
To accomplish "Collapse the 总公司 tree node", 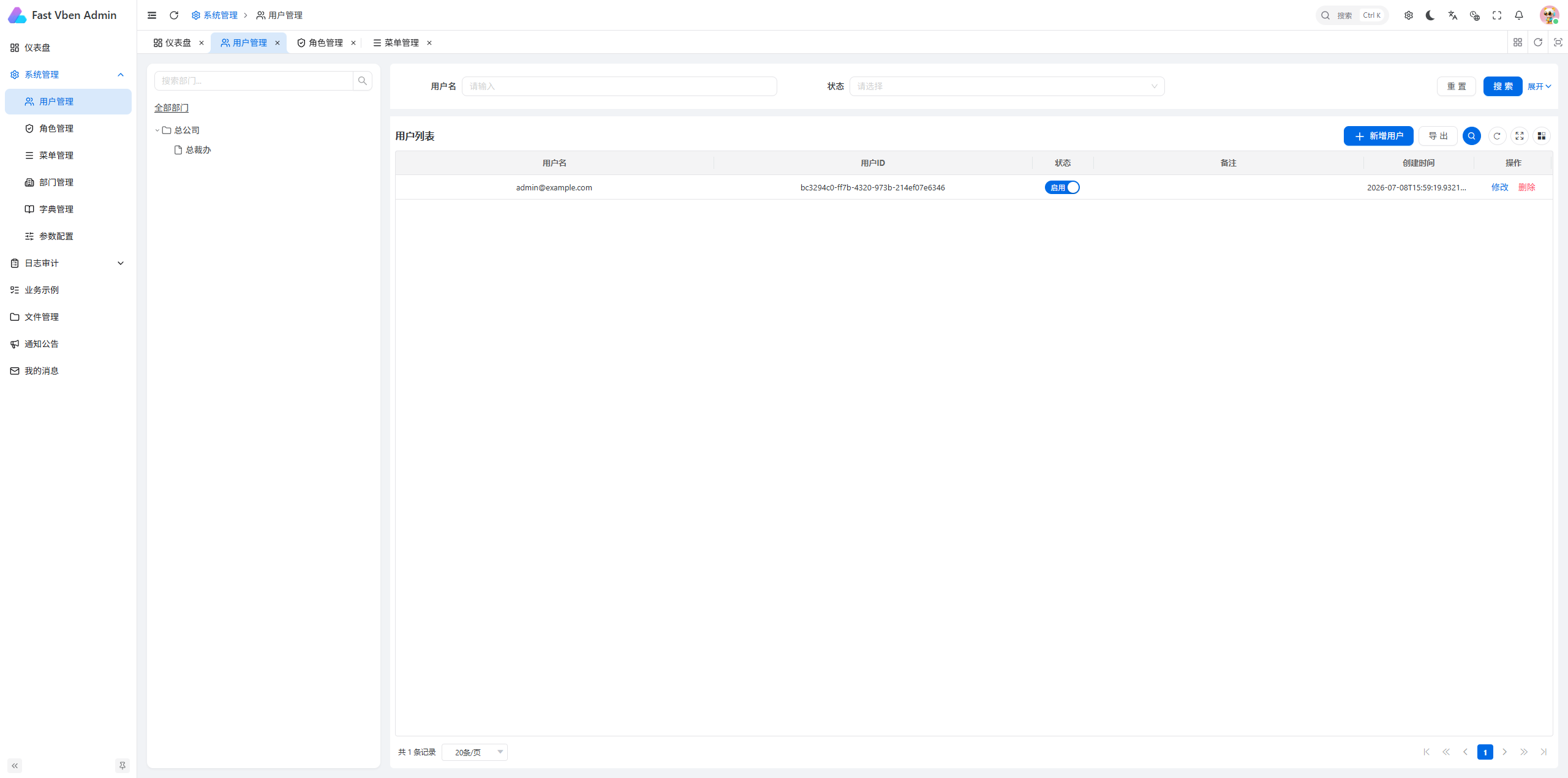I will (x=157, y=130).
